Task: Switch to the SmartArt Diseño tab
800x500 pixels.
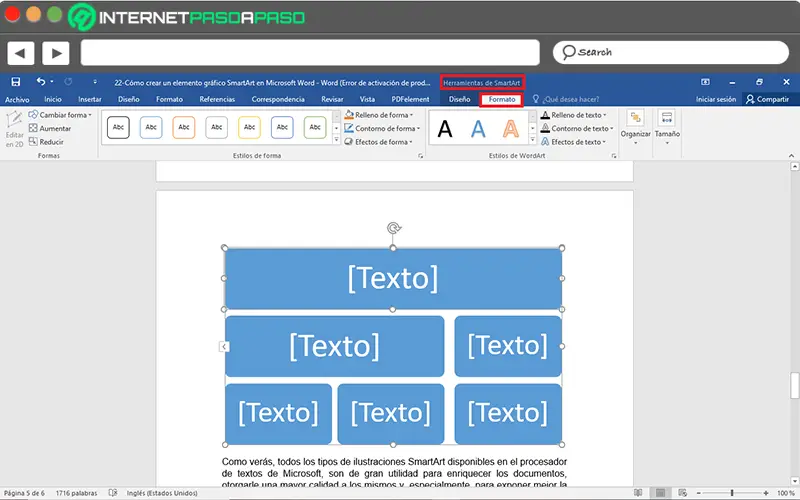Action: click(x=459, y=99)
